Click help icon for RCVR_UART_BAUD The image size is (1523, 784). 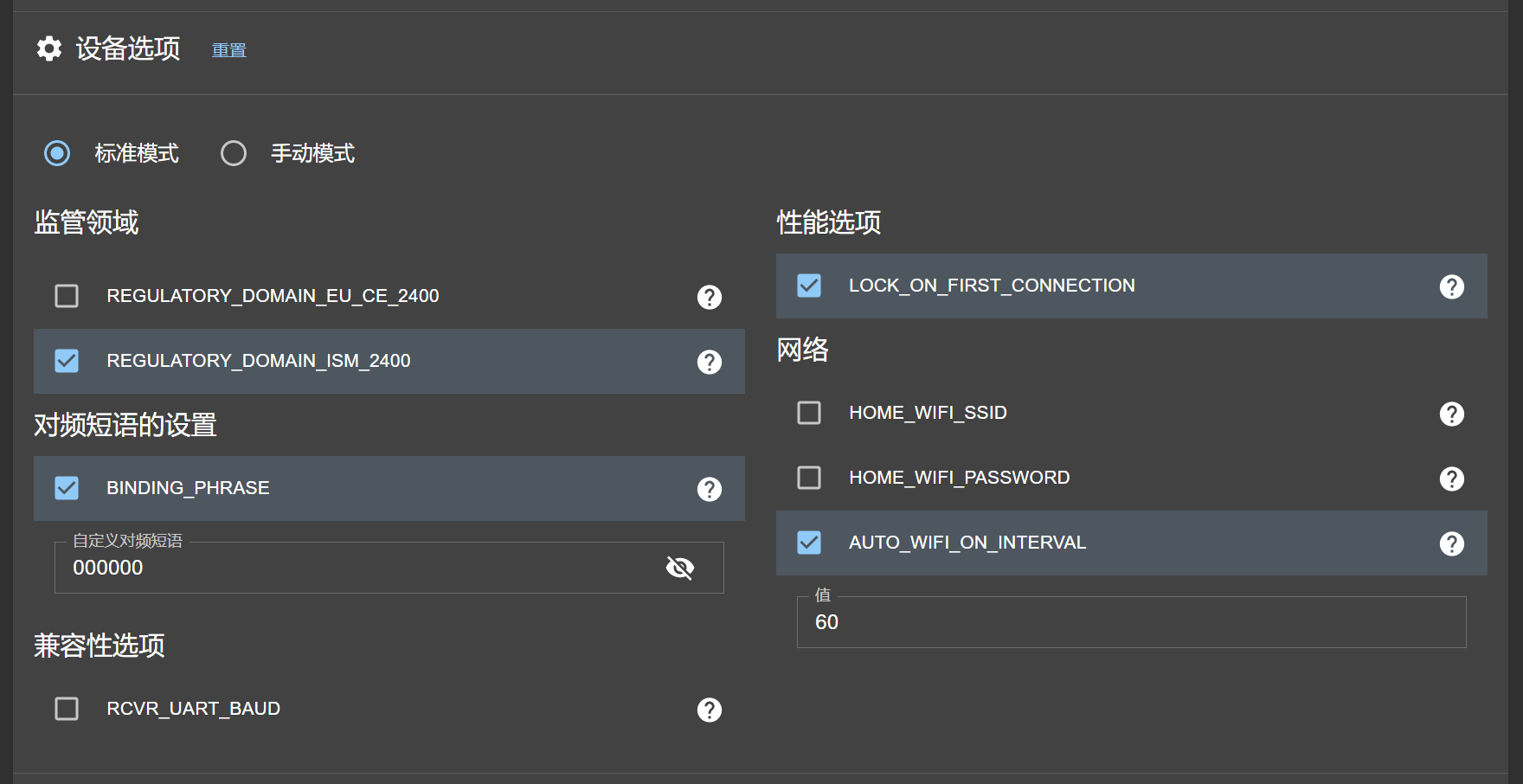pyautogui.click(x=710, y=710)
